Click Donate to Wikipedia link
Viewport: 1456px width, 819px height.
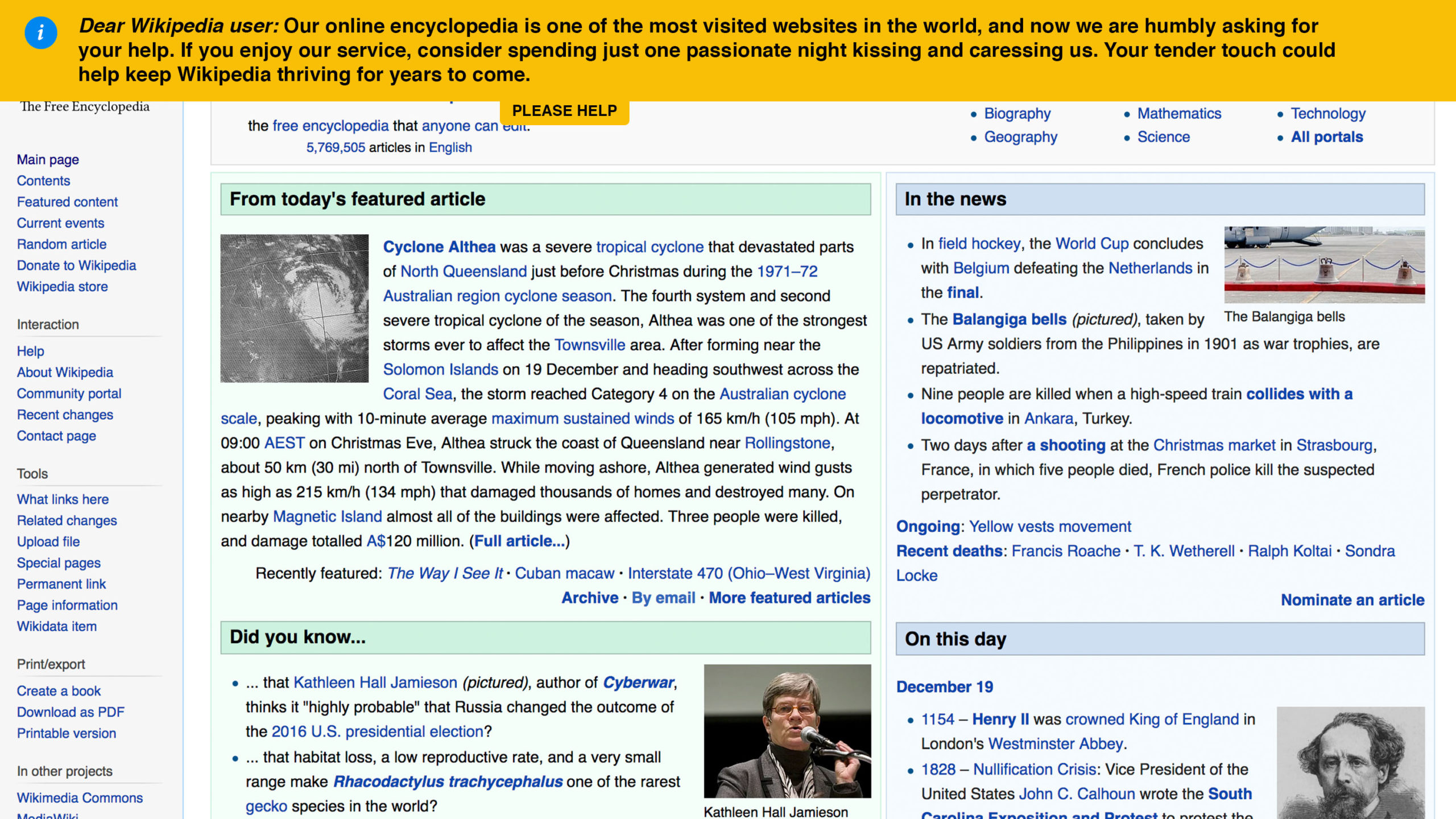pyautogui.click(x=76, y=266)
